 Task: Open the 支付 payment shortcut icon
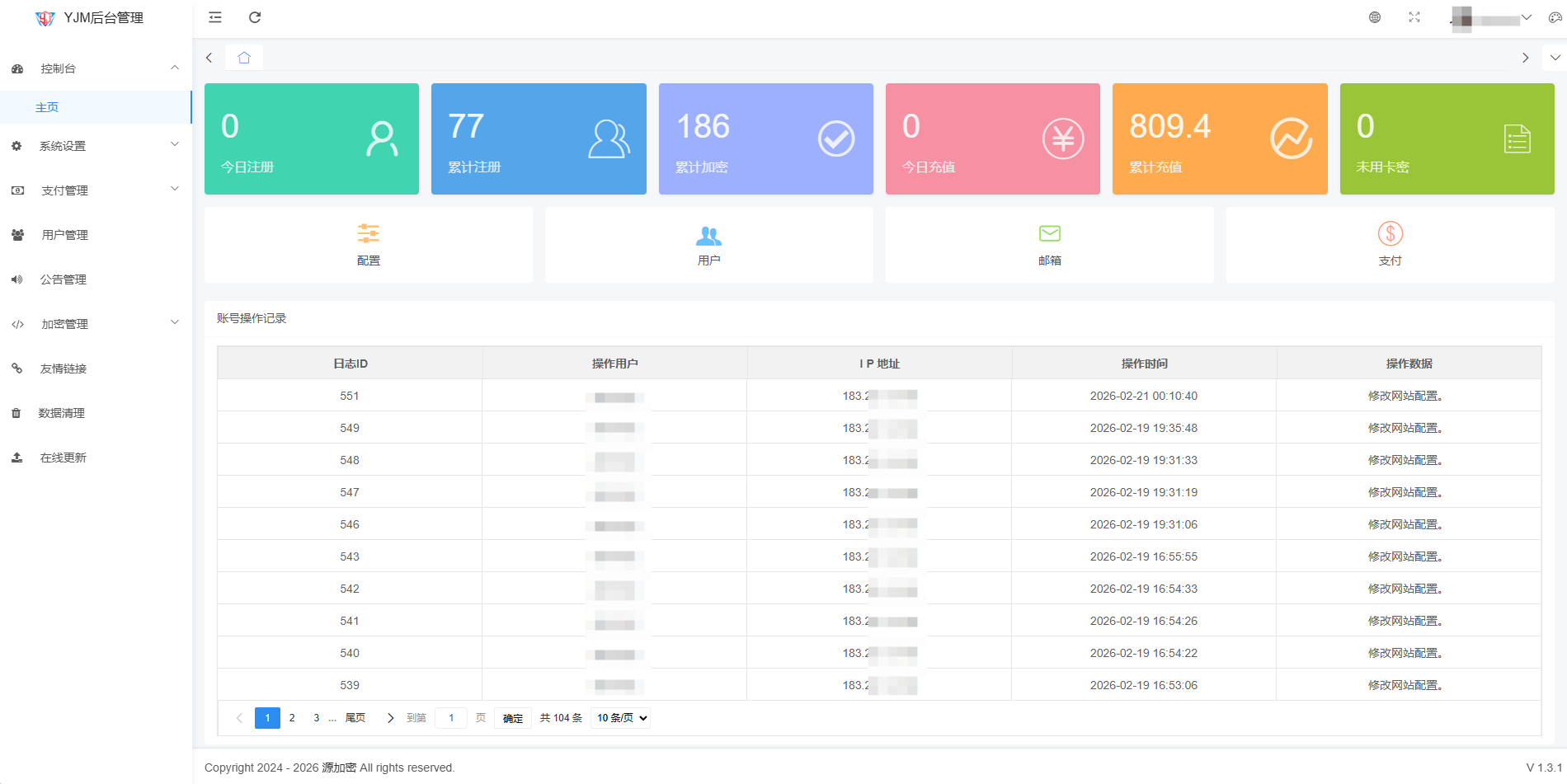coord(1390,234)
